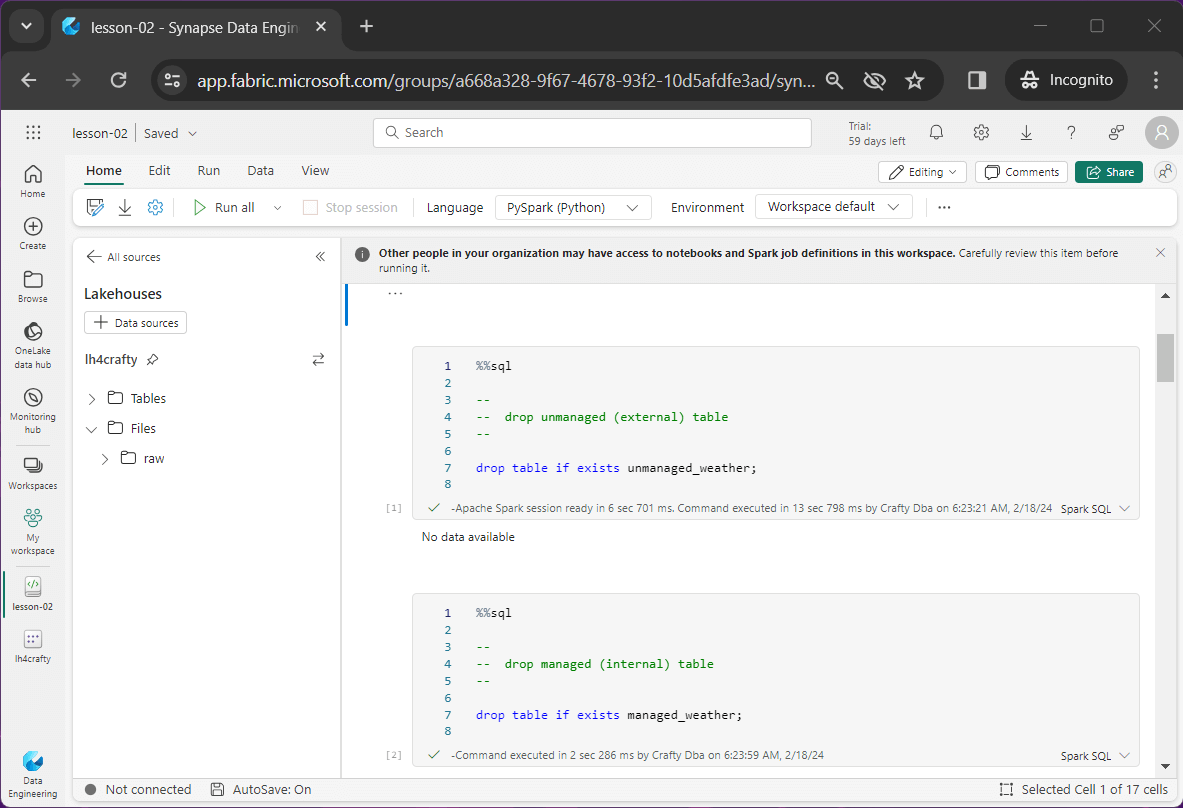The height and width of the screenshot is (808, 1183).
Task: Expand the raw folder
Action: [x=105, y=459]
